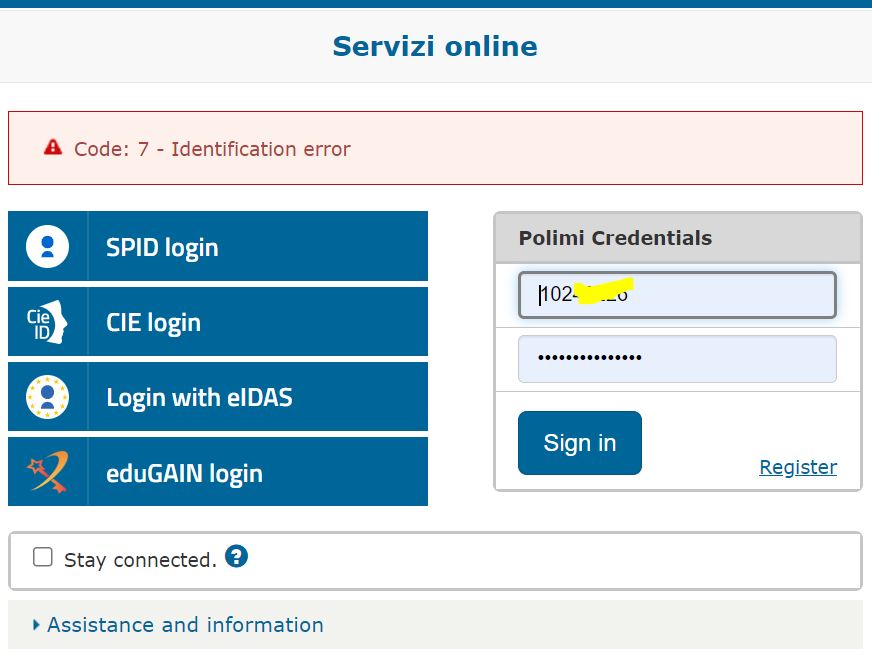Select eduGAIN login option
Image resolution: width=872 pixels, height=656 pixels.
218,472
